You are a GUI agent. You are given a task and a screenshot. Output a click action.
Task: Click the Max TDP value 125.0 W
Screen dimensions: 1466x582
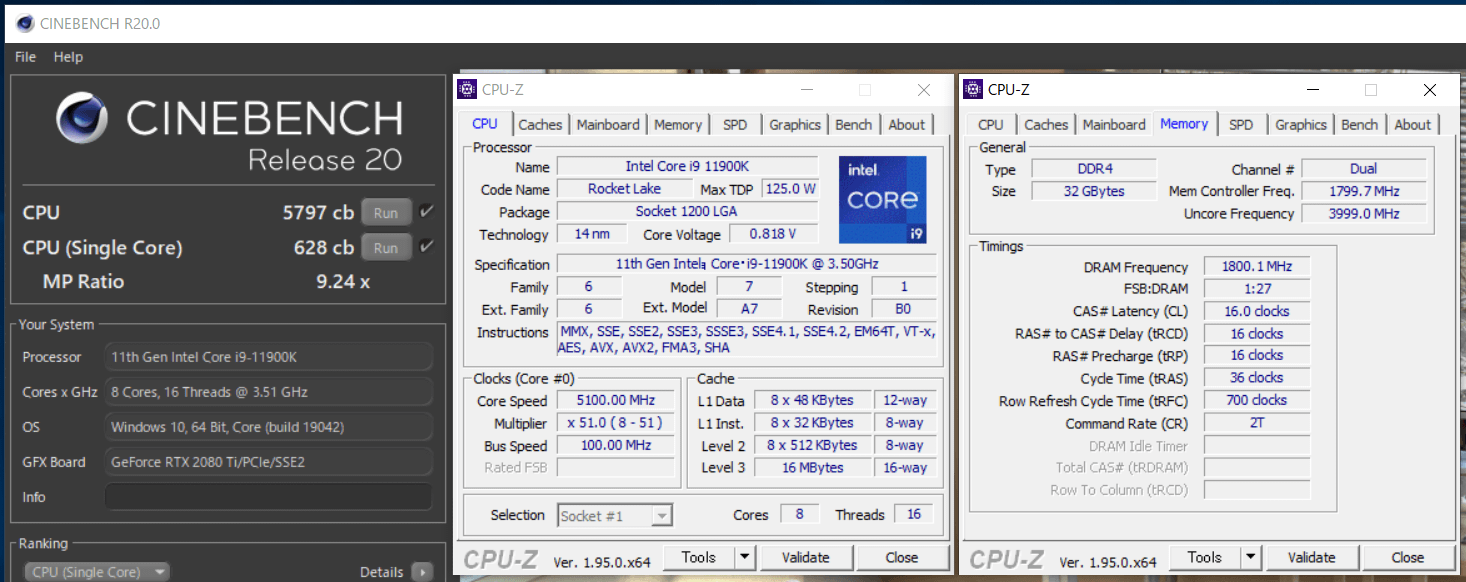pos(790,189)
